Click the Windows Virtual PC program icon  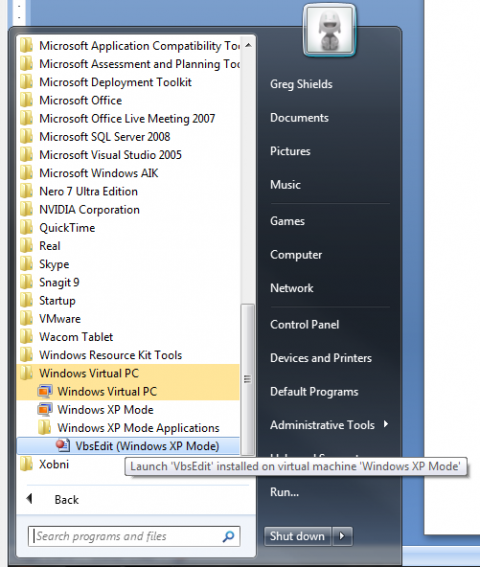45,392
